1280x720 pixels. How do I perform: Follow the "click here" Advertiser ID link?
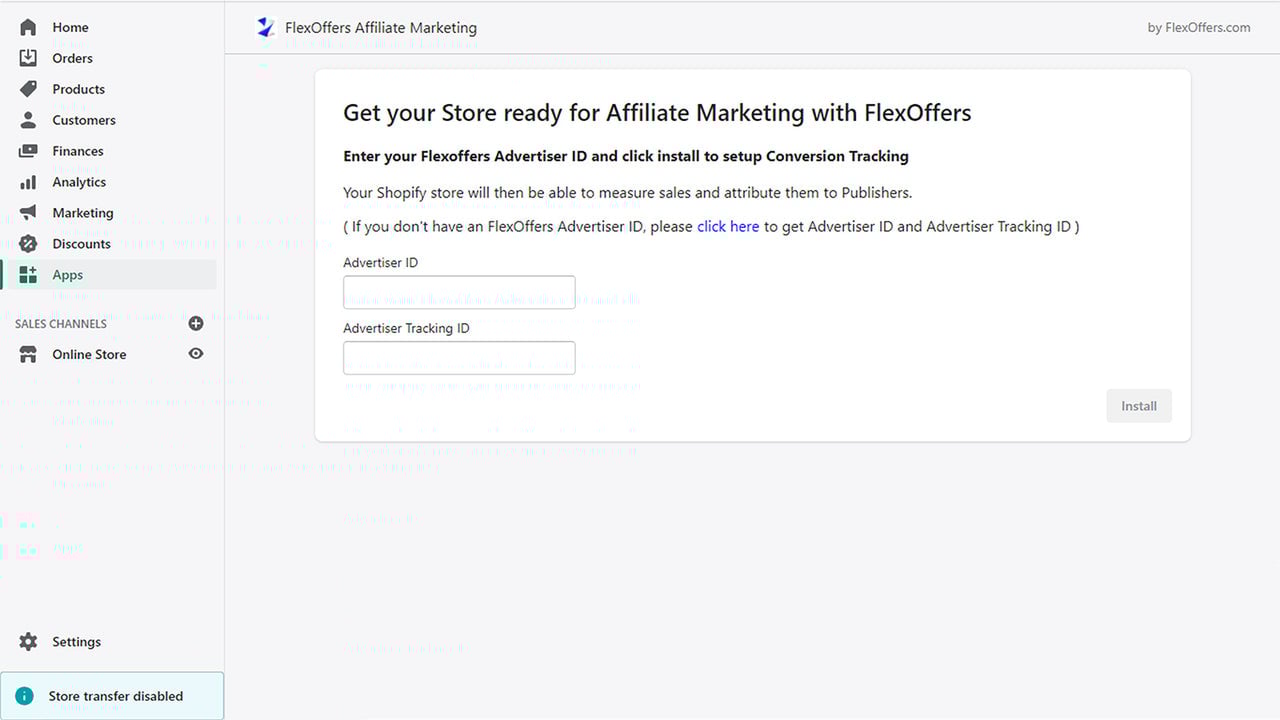728,226
